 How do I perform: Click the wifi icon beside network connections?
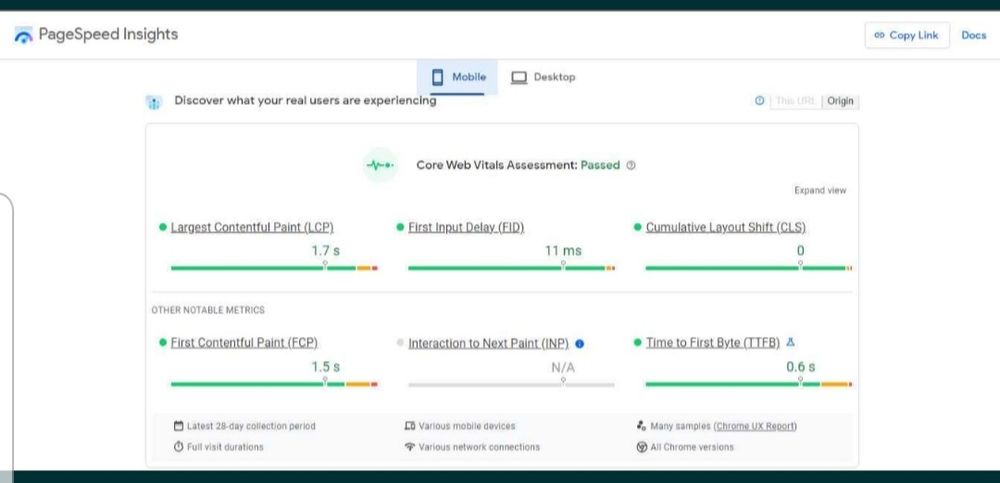point(410,447)
